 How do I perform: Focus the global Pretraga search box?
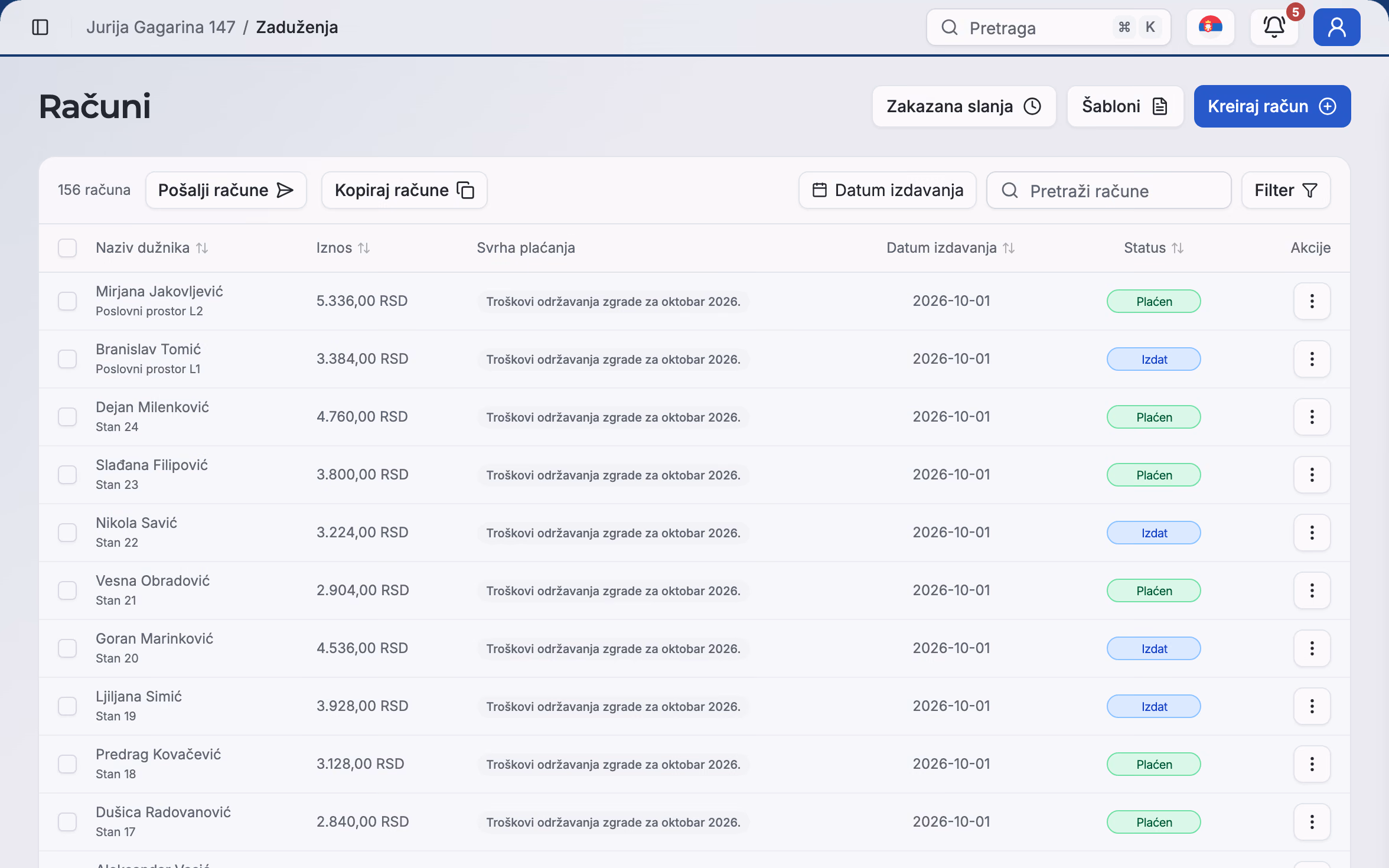(x=1048, y=27)
